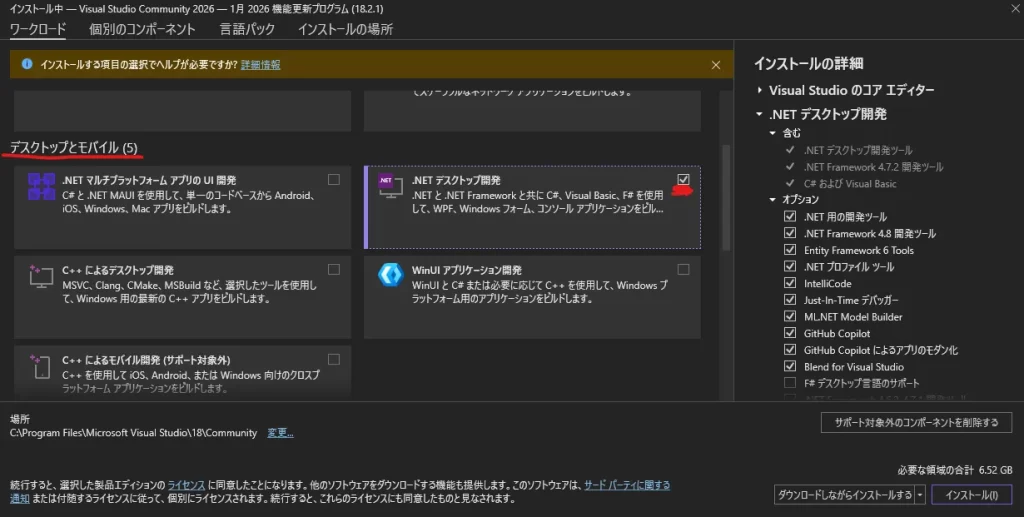The image size is (1024, 517).
Task: Dismiss the yellow help banner with X
Action: coord(715,65)
